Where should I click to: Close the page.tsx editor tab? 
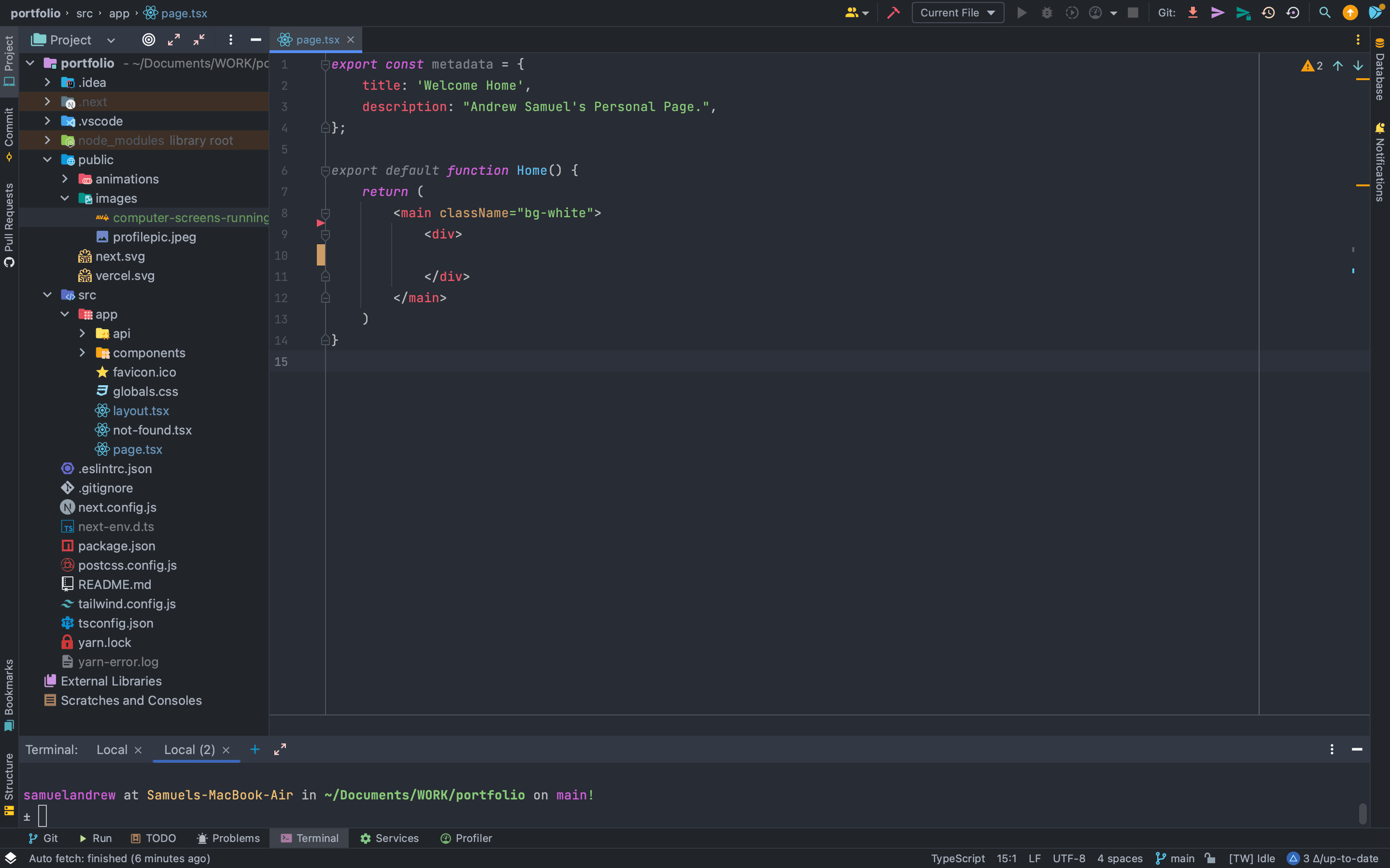tap(351, 40)
